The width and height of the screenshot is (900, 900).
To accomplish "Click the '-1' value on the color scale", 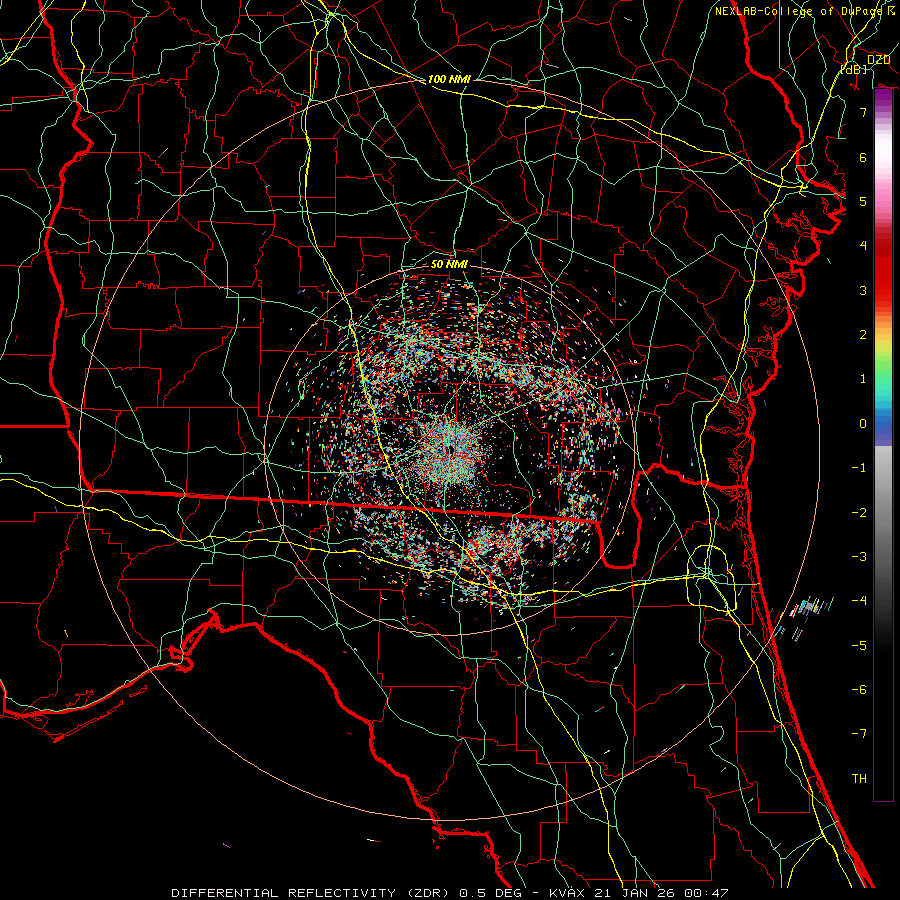I will click(859, 468).
